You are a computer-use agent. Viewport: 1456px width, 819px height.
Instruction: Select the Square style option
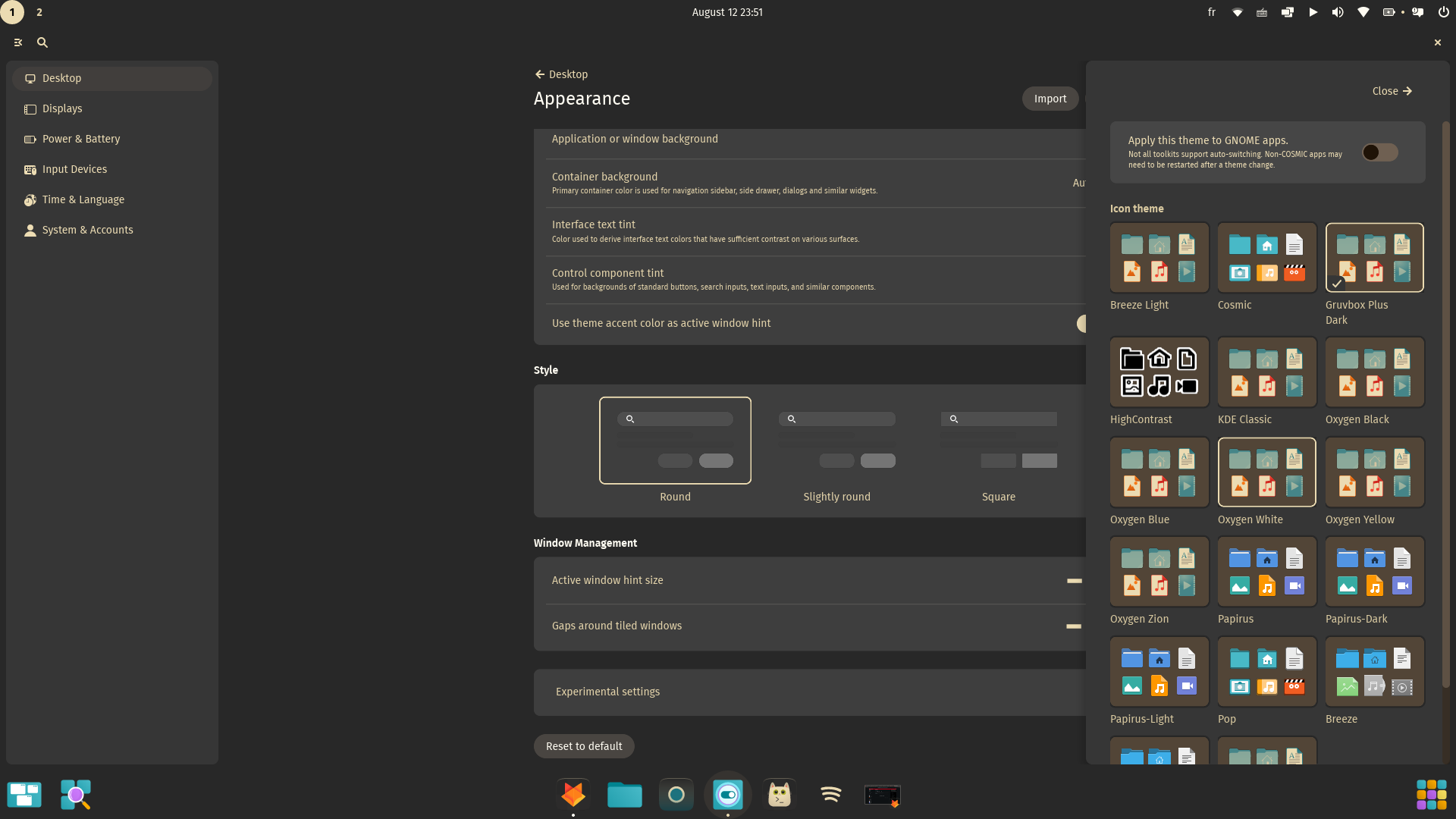pos(998,441)
